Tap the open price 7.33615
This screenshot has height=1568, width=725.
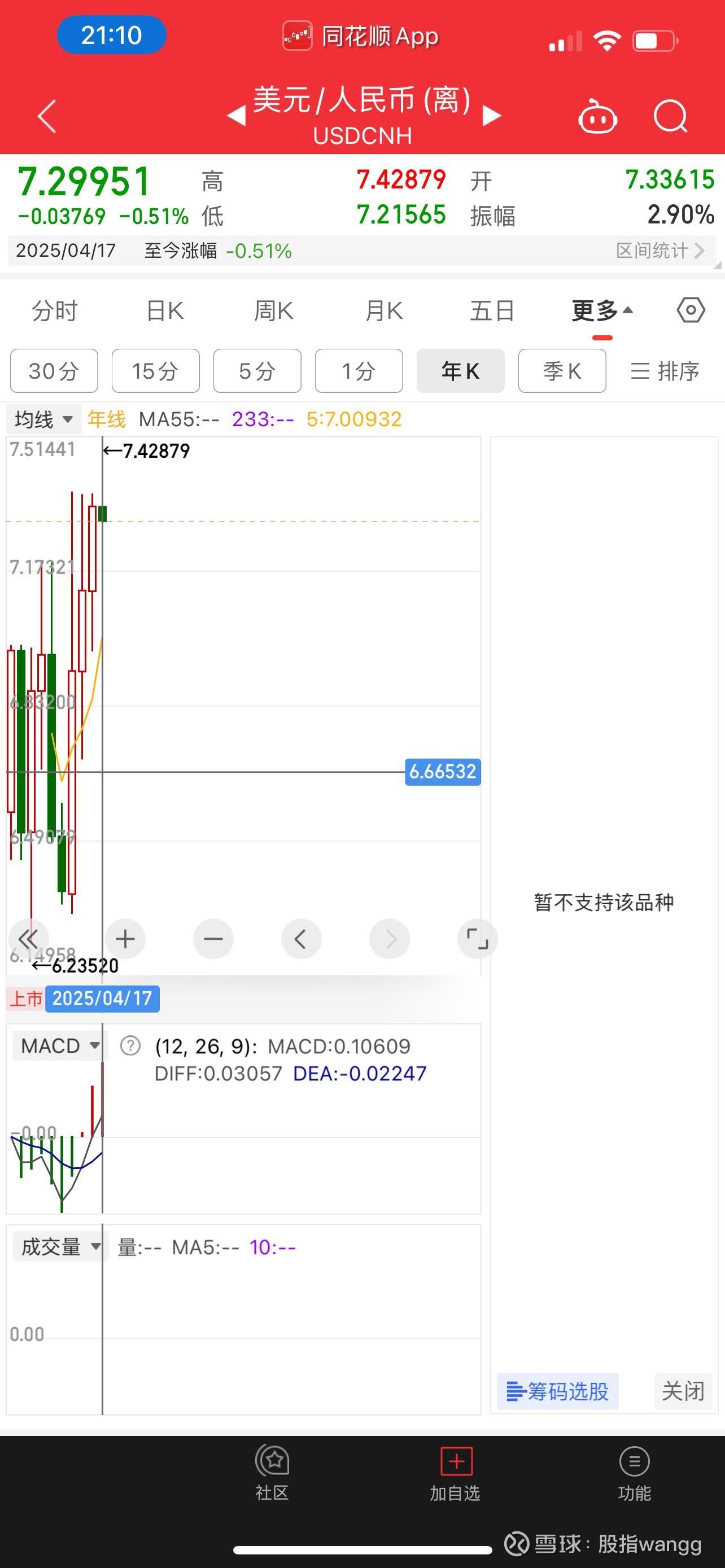[670, 179]
